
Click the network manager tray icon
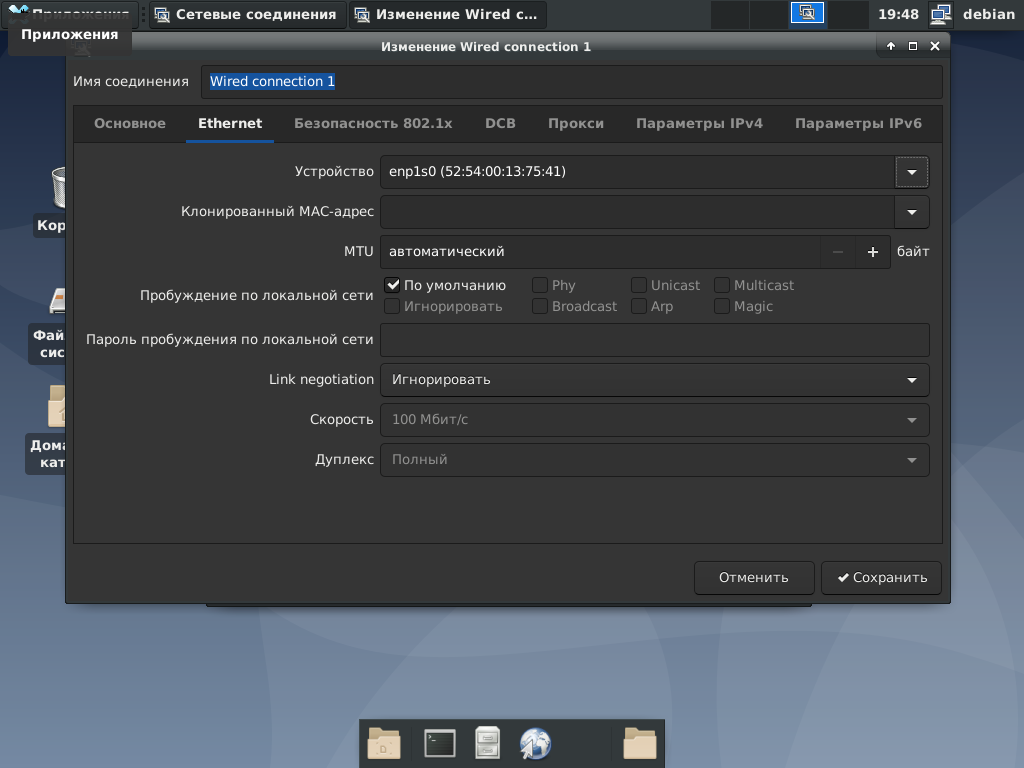940,14
